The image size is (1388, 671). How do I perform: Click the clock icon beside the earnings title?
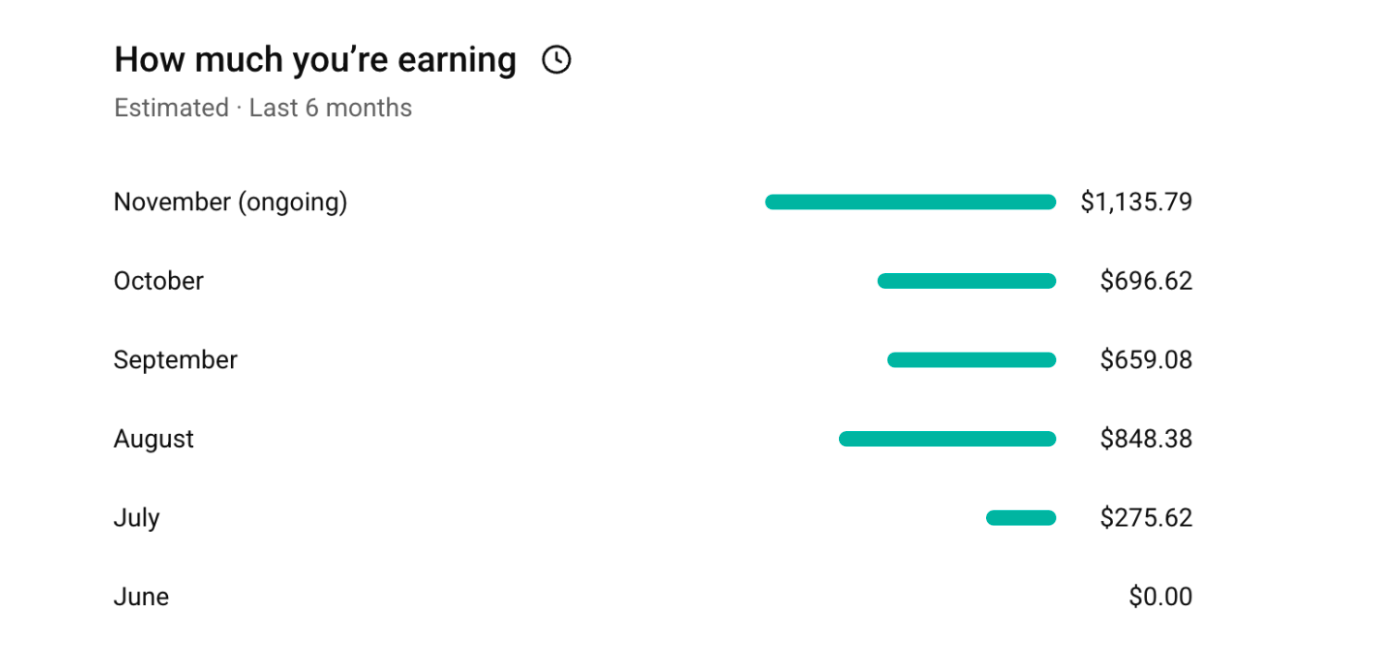(556, 61)
